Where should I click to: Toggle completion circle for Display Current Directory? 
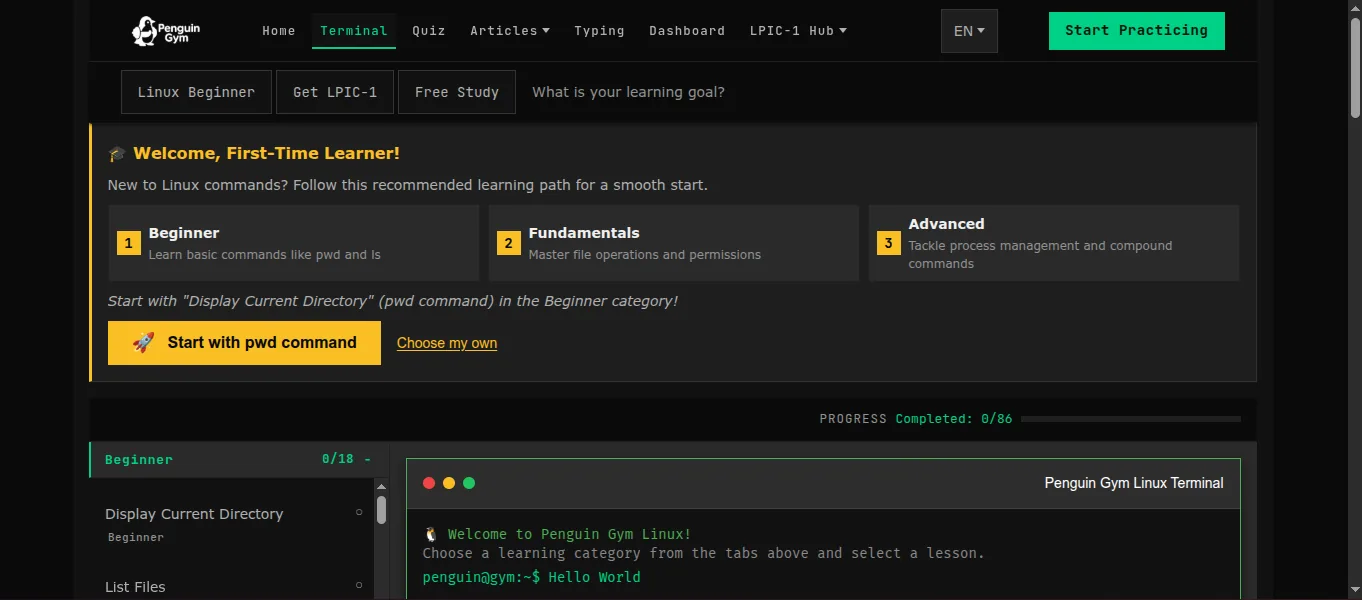click(359, 513)
